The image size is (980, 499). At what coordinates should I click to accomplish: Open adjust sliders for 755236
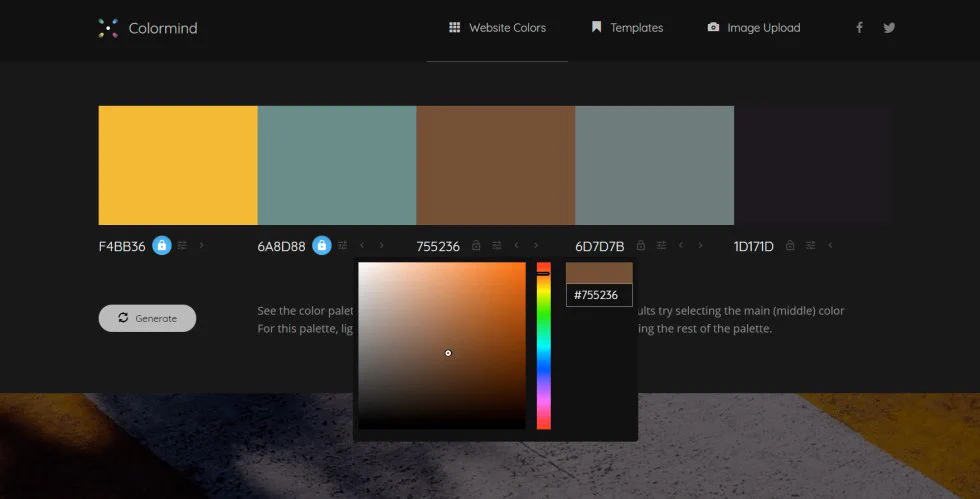coord(497,245)
